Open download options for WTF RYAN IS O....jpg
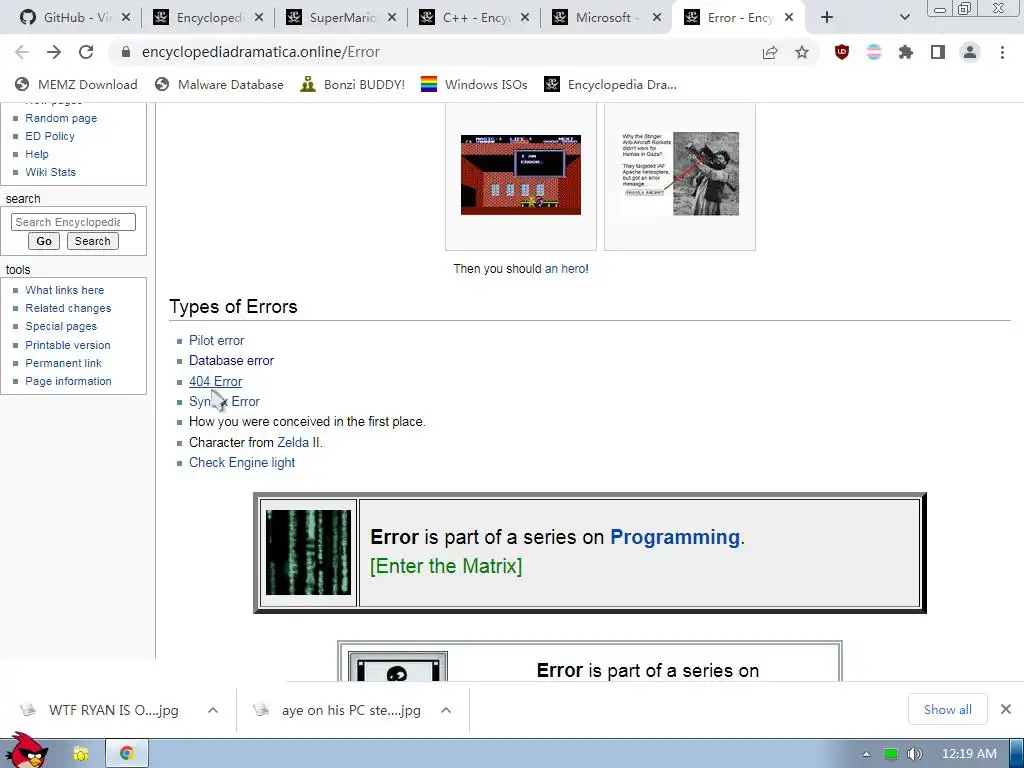This screenshot has height=768, width=1024. click(x=213, y=710)
